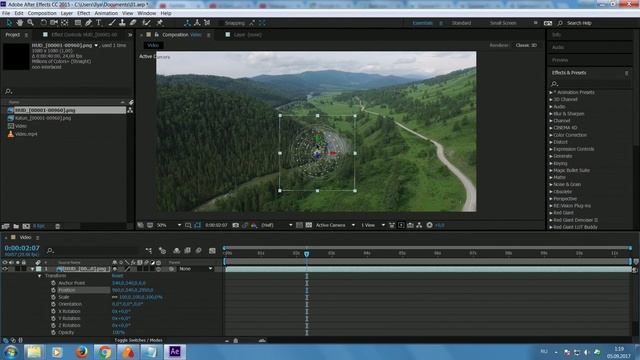The height and width of the screenshot is (360, 640).
Task: Select the Rotation tool
Action: click(x=43, y=23)
